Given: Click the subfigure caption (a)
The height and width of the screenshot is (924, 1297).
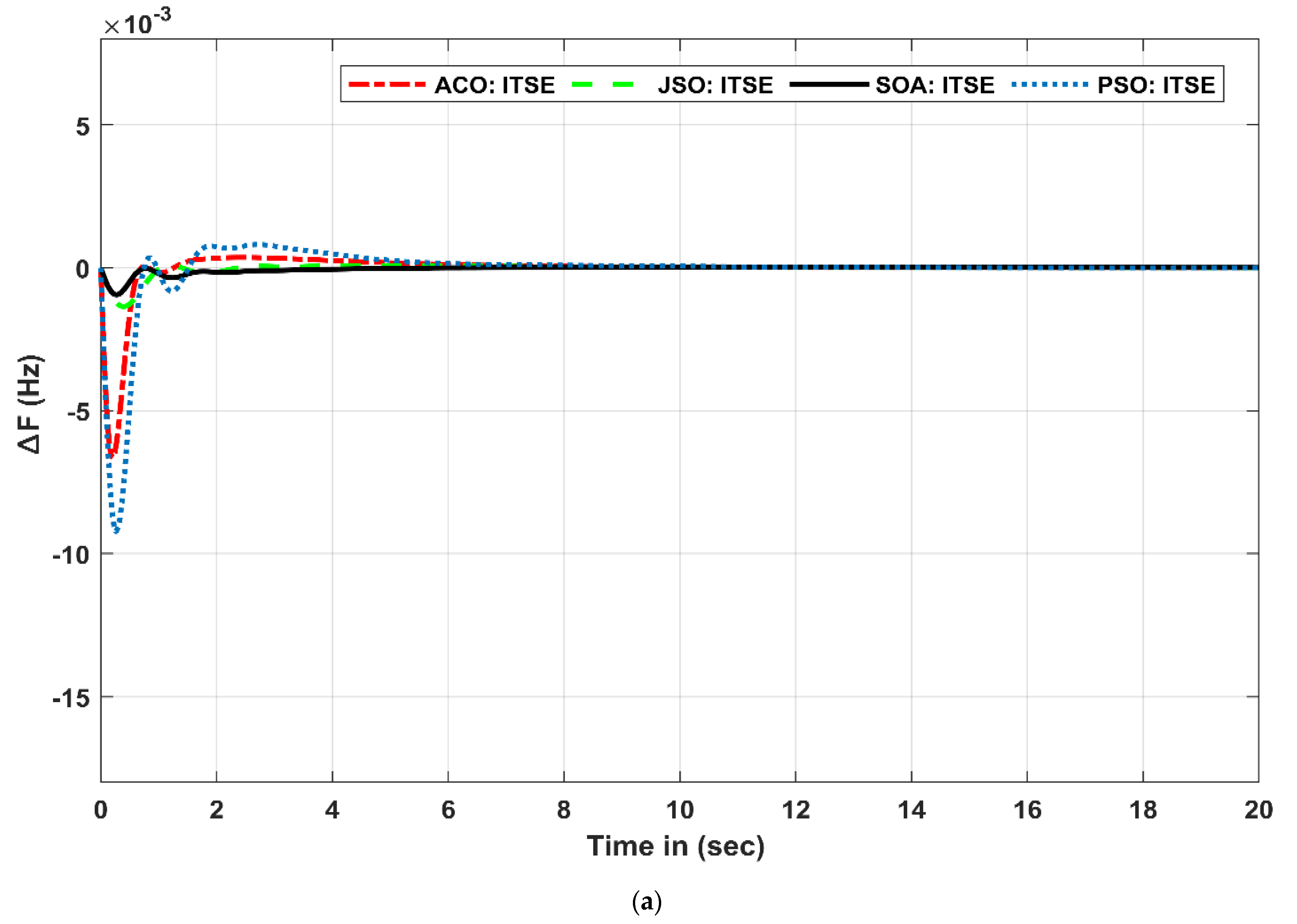Looking at the screenshot, I should (647, 902).
